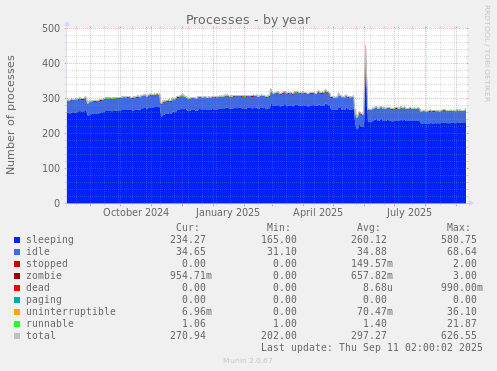Click idle minimum value 31.10
Screen dimensions: 497x371
pos(282,252)
